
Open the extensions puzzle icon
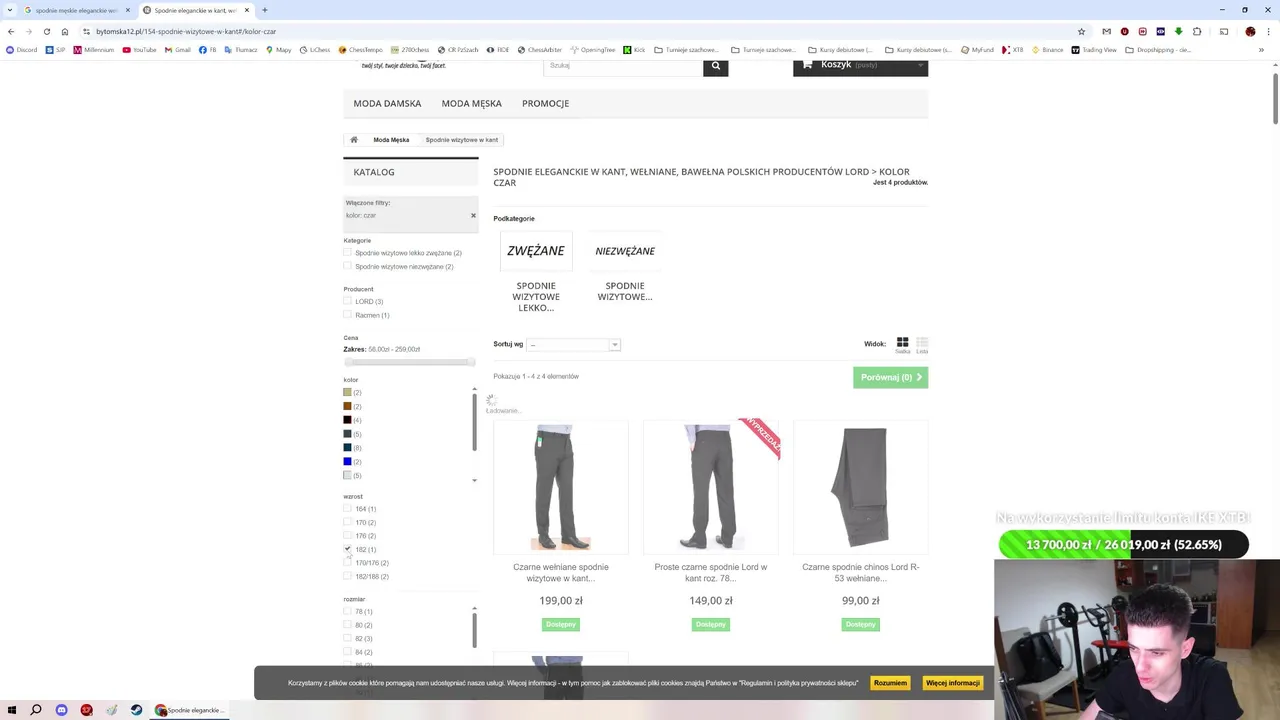[x=1196, y=31]
